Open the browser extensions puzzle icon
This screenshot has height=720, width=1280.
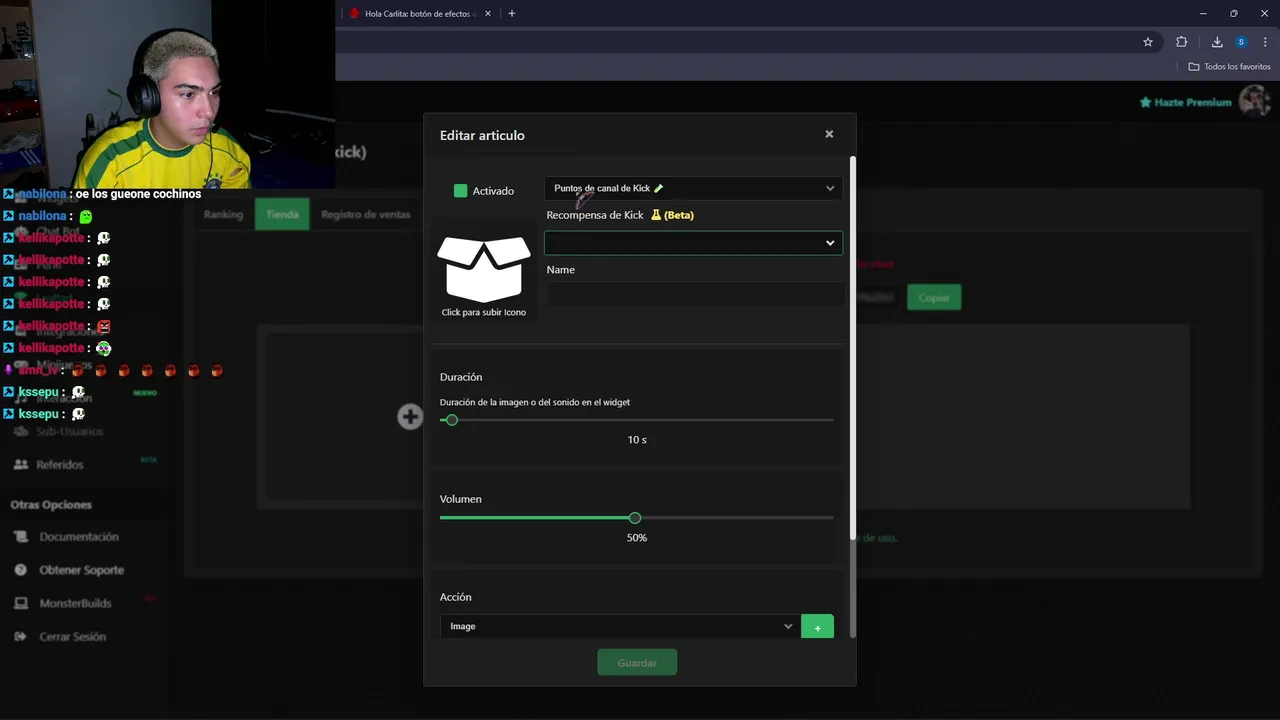pyautogui.click(x=1182, y=42)
